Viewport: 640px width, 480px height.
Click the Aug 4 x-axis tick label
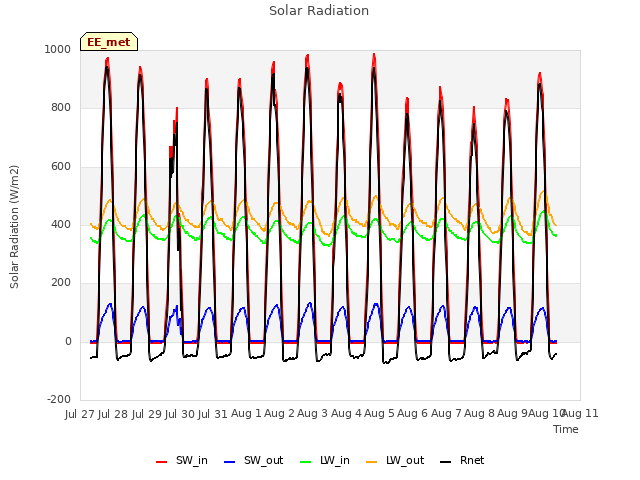(x=346, y=414)
